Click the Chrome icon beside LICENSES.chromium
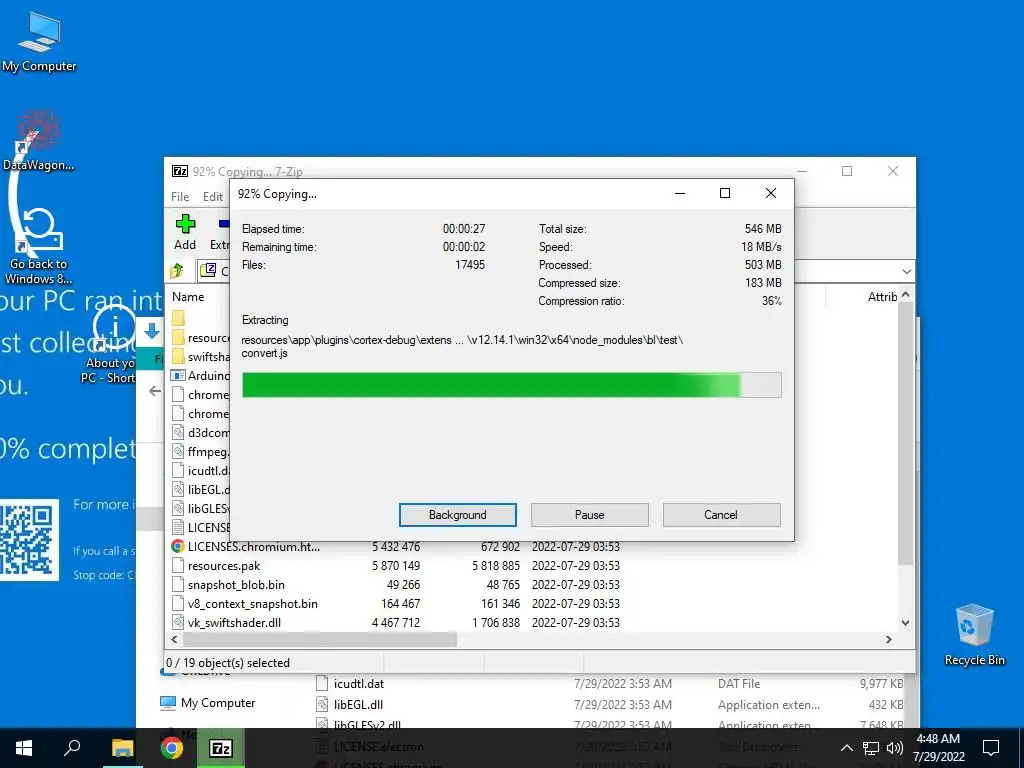Image resolution: width=1024 pixels, height=768 pixels. [178, 546]
